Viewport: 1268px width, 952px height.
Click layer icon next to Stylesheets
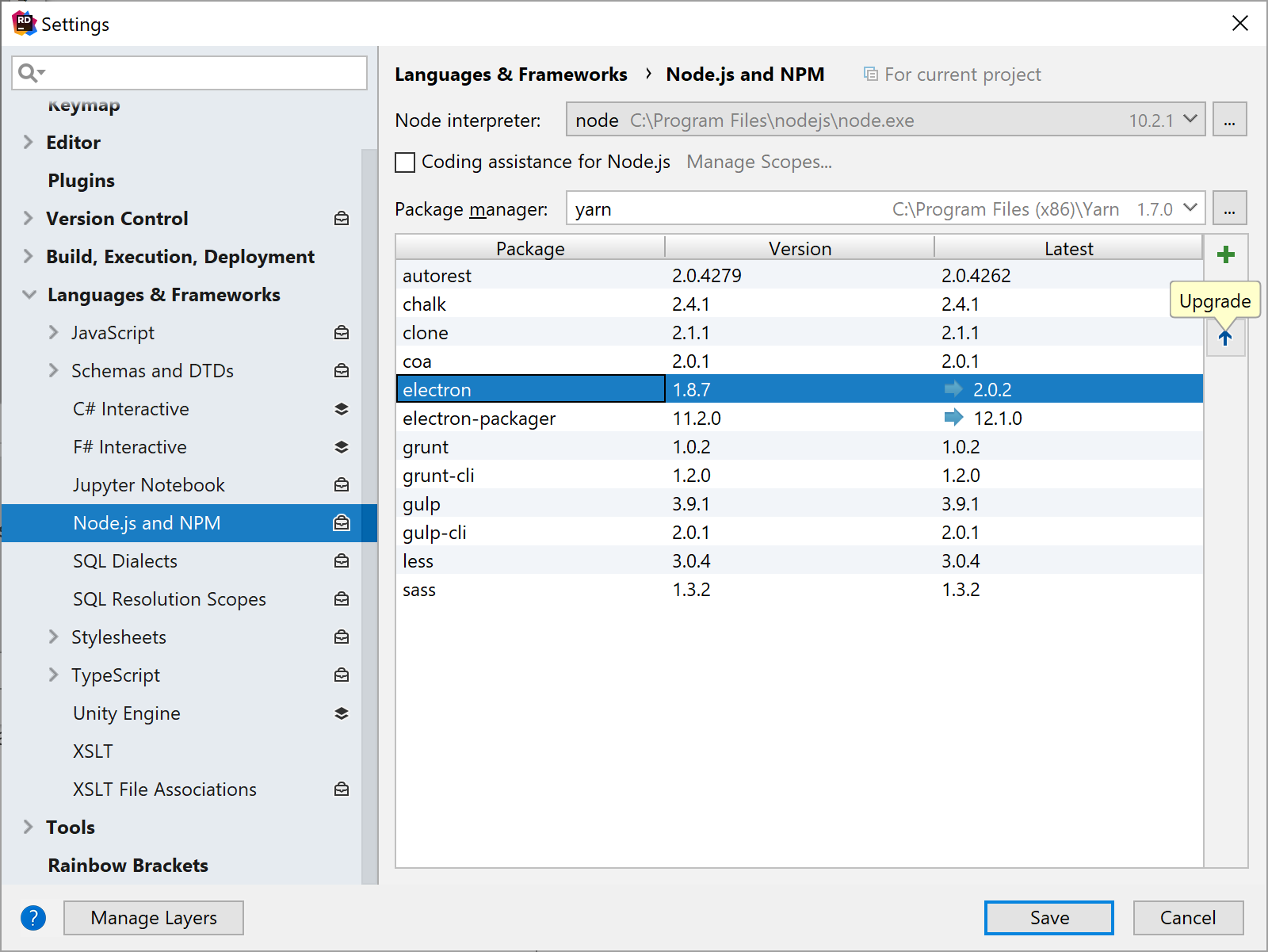coord(342,637)
